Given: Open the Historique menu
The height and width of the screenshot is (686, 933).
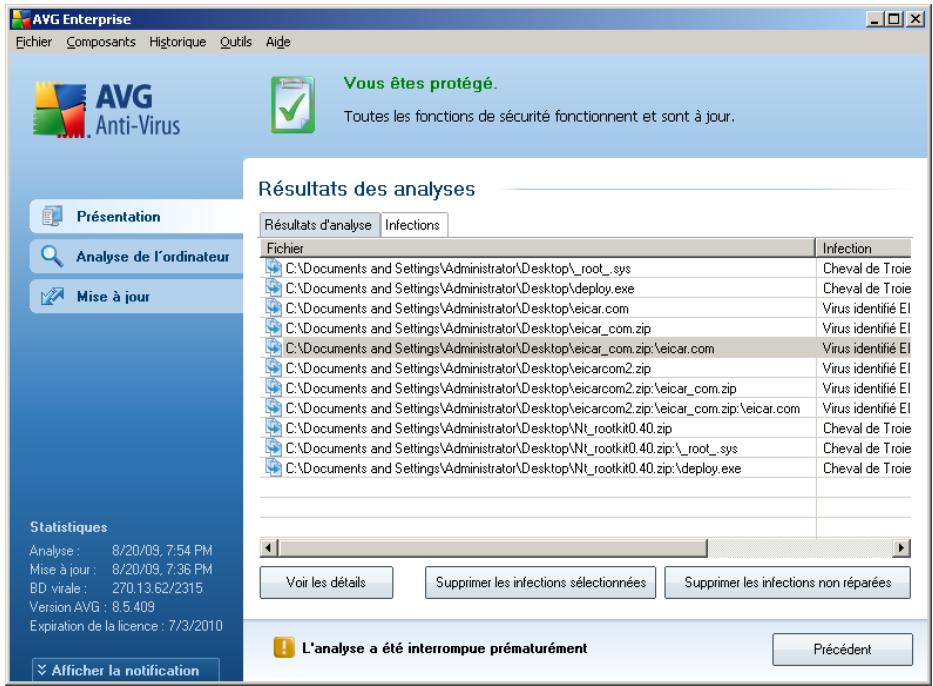Looking at the screenshot, I should 177,42.
